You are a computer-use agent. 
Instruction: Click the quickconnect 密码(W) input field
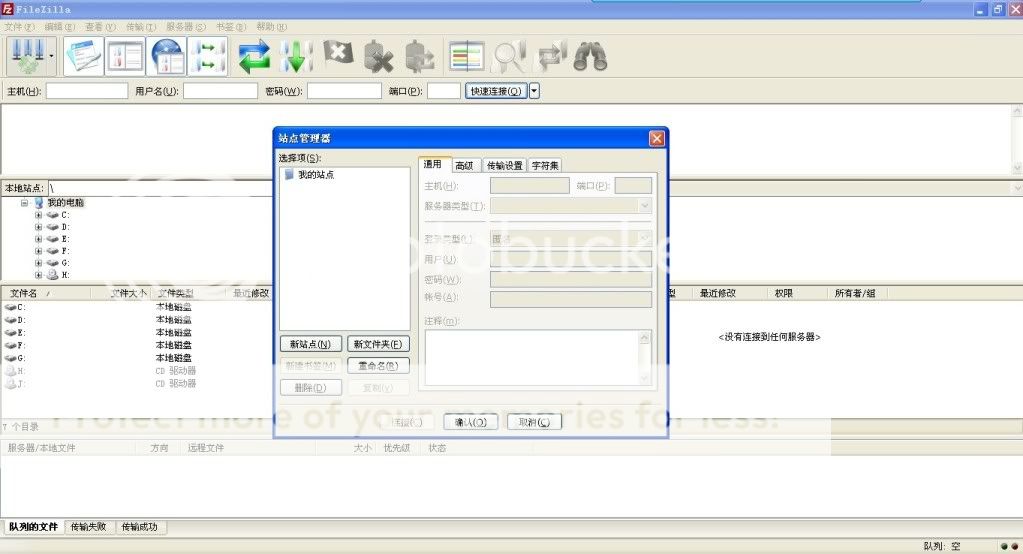coord(344,91)
